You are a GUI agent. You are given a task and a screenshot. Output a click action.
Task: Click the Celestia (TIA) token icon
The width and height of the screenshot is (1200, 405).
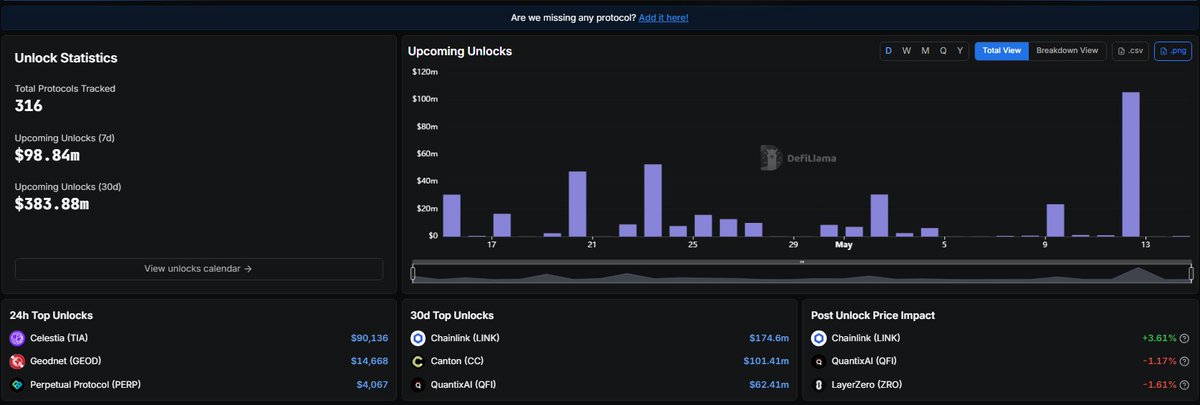pyautogui.click(x=17, y=338)
